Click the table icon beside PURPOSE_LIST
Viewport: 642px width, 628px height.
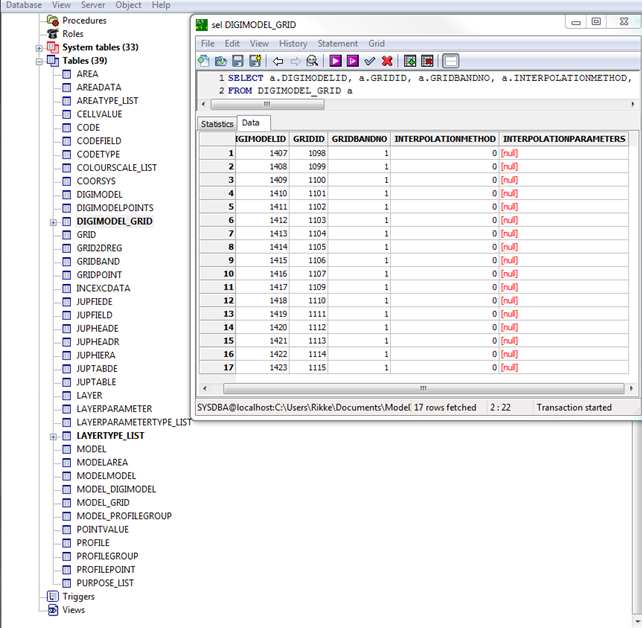[x=66, y=583]
